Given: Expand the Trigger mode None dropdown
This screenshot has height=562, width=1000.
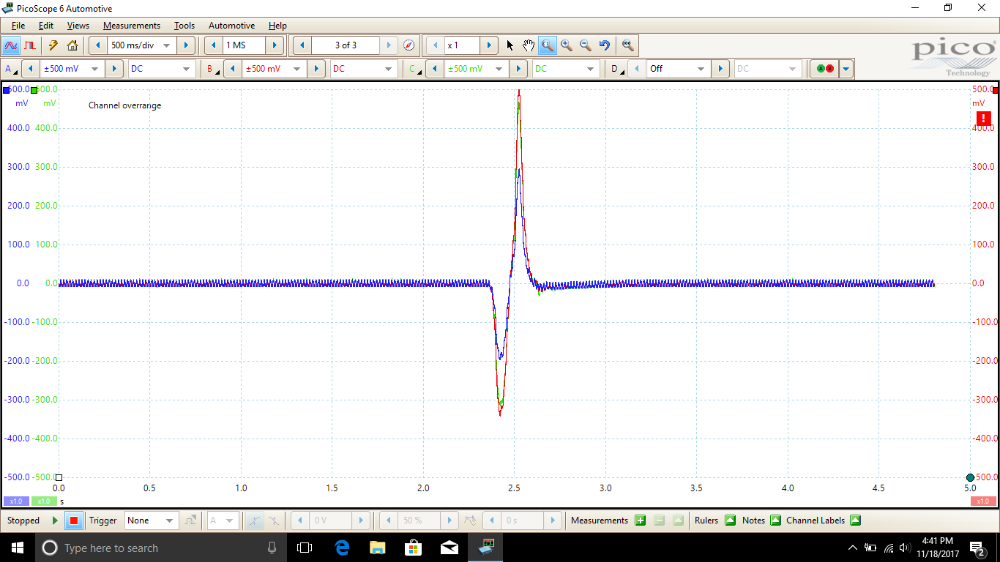Looking at the screenshot, I should click(x=170, y=520).
